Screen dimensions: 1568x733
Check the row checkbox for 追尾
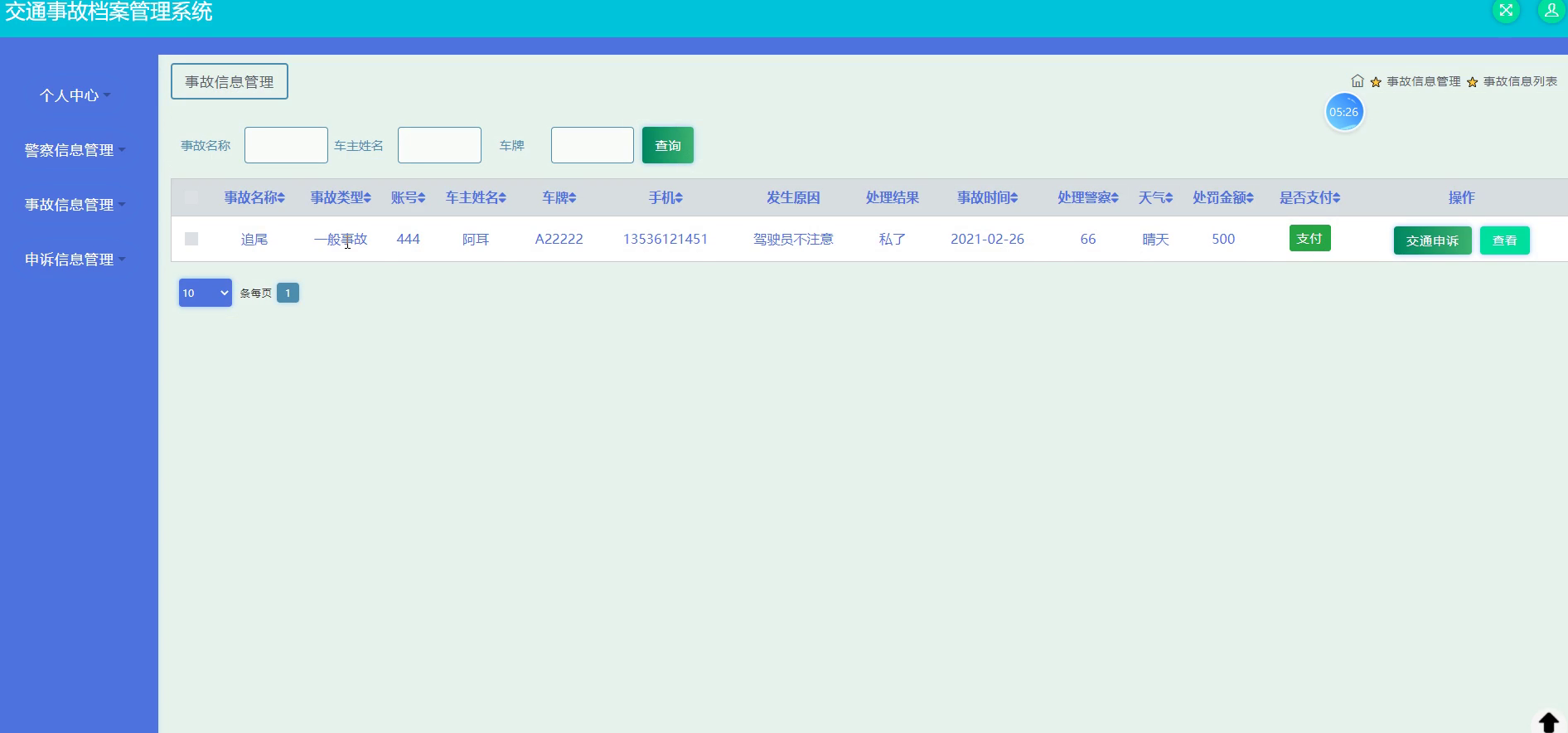(x=191, y=239)
